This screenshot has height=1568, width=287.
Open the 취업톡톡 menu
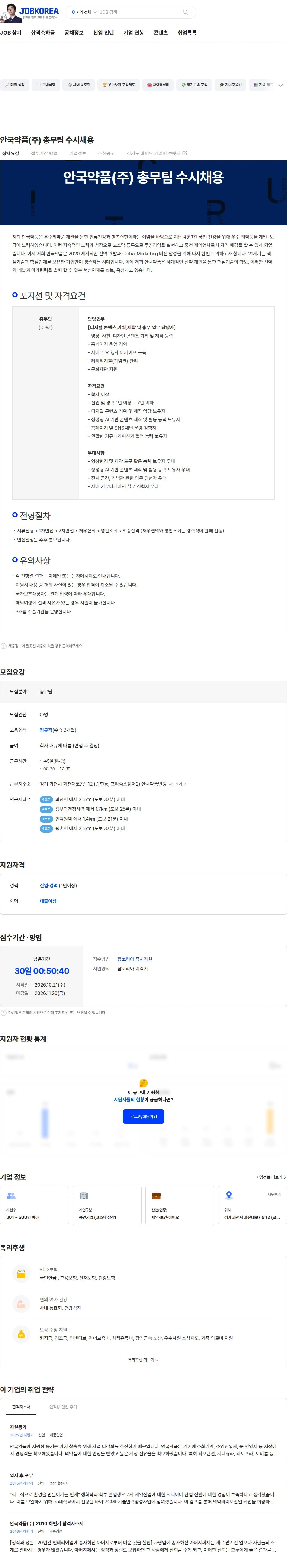[187, 33]
